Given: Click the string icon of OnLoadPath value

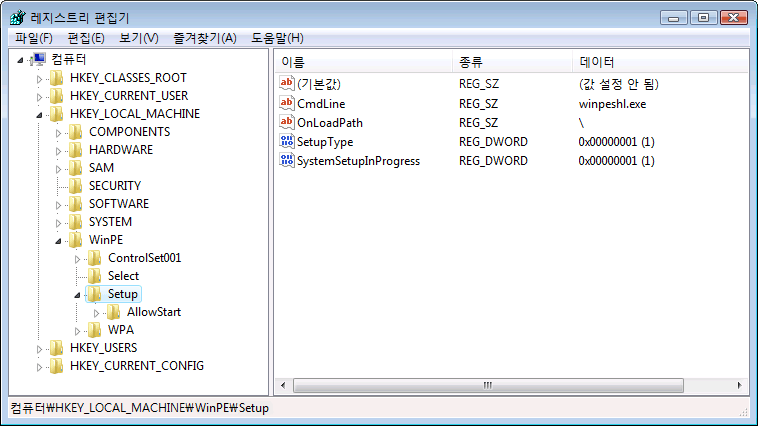Looking at the screenshot, I should click(x=287, y=122).
